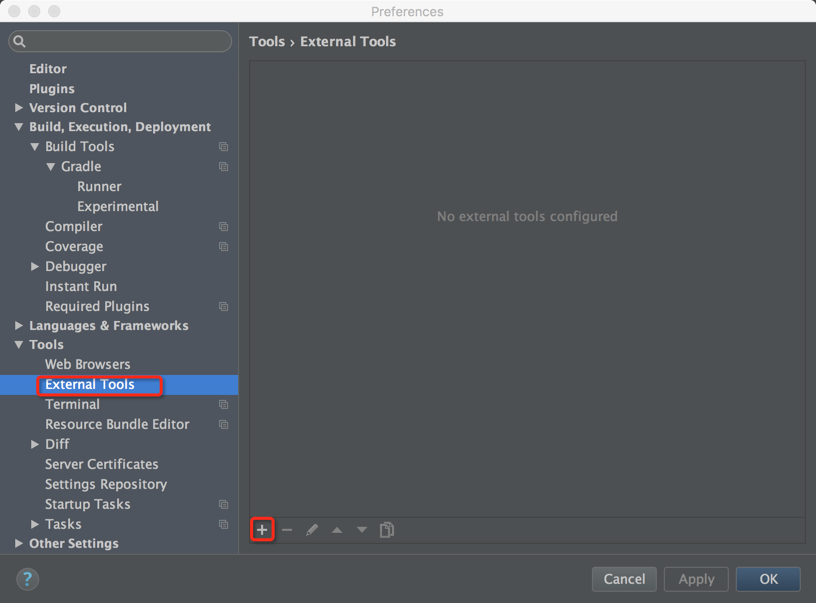The image size is (816, 603).
Task: Expand the Version Control section
Action: (19, 108)
